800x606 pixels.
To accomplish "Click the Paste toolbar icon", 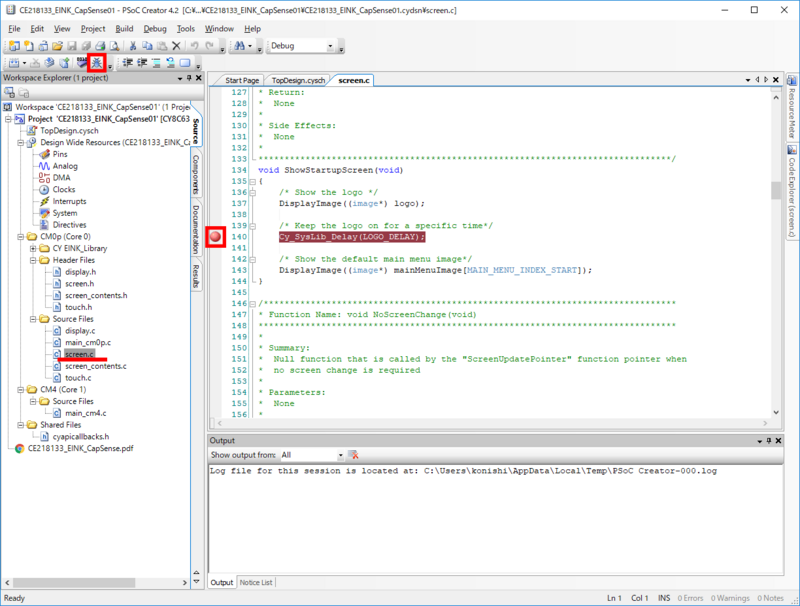I will [162, 46].
